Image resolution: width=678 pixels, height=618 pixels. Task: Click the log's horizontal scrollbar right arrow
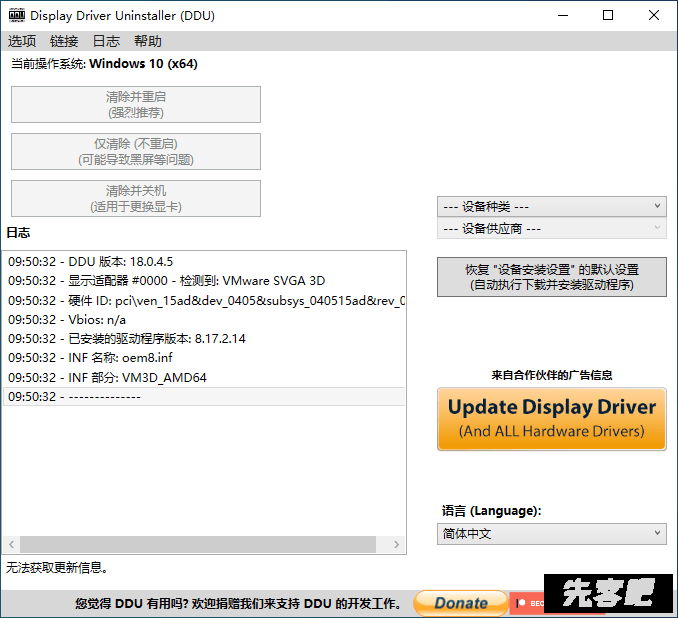click(397, 545)
